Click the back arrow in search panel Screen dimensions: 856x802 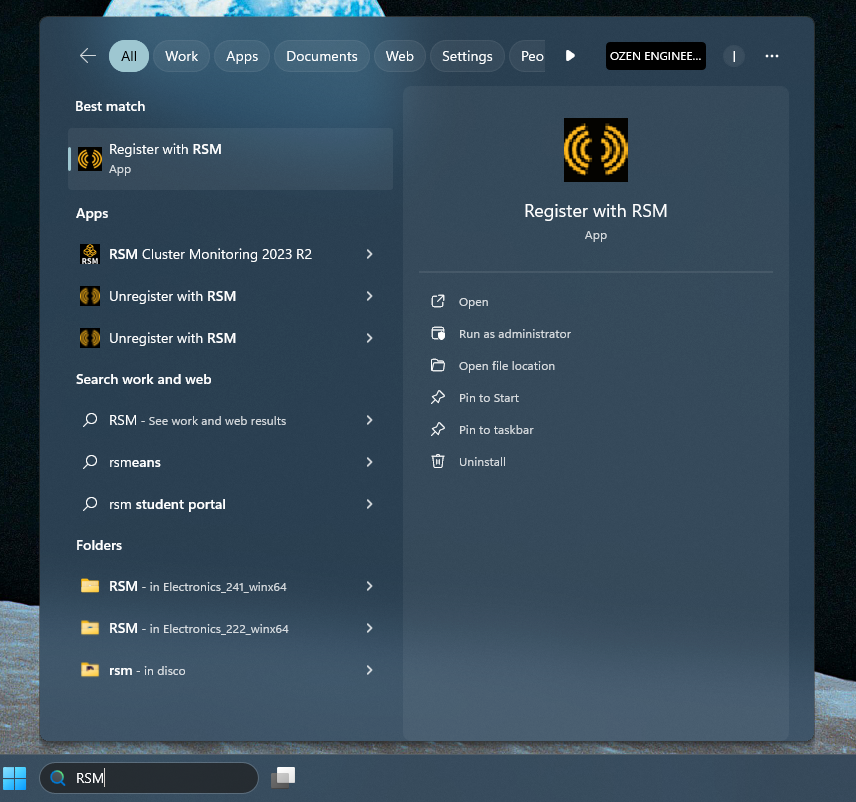click(87, 56)
